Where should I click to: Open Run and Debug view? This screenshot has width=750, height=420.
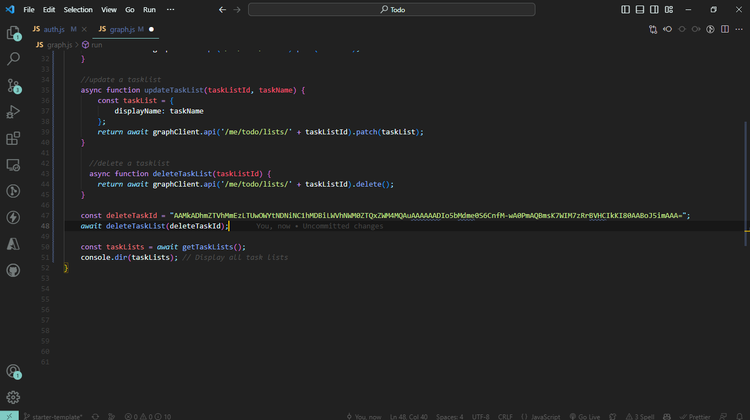[14, 112]
